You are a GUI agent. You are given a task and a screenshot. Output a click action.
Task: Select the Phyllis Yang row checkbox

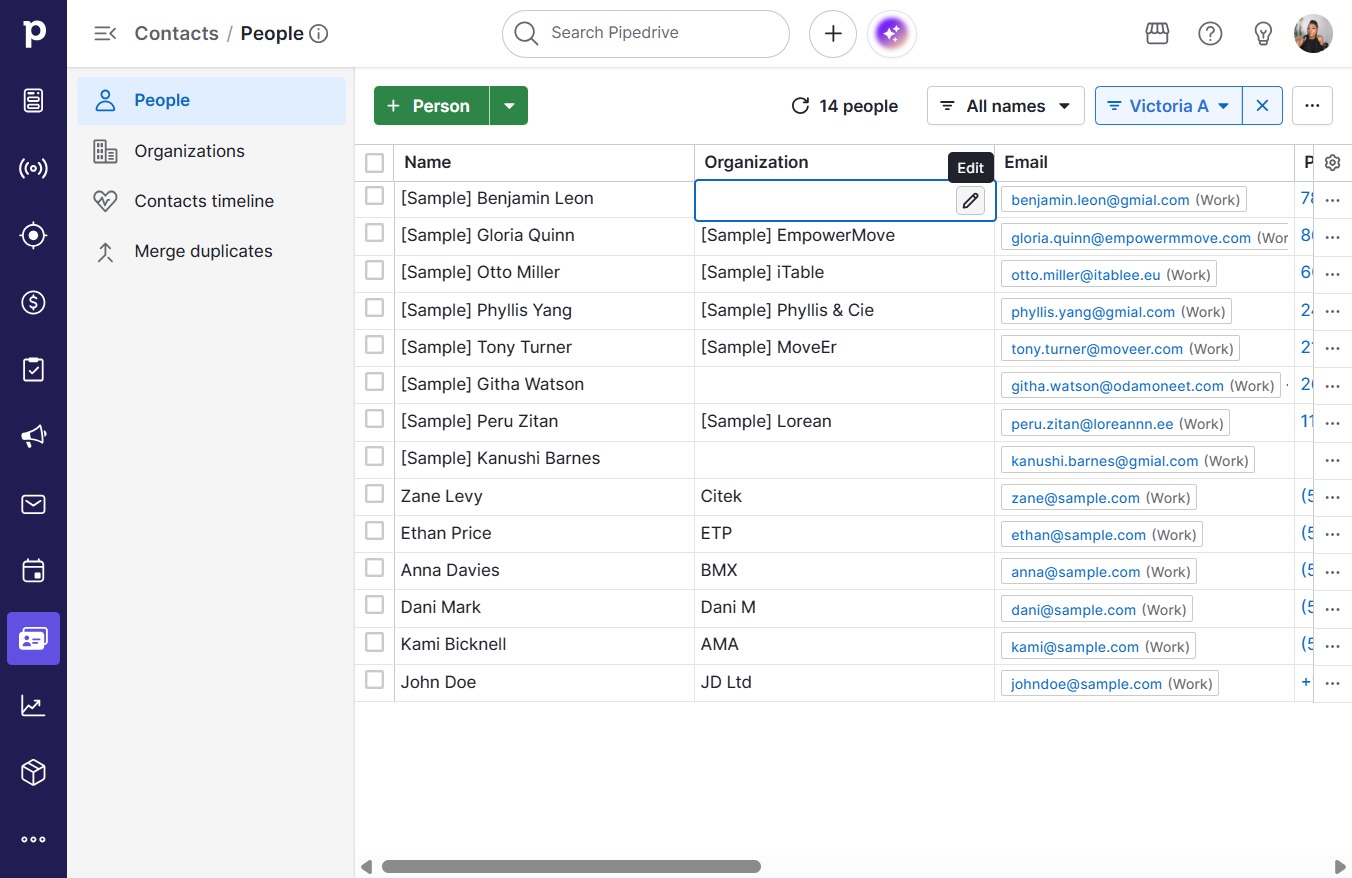[374, 307]
